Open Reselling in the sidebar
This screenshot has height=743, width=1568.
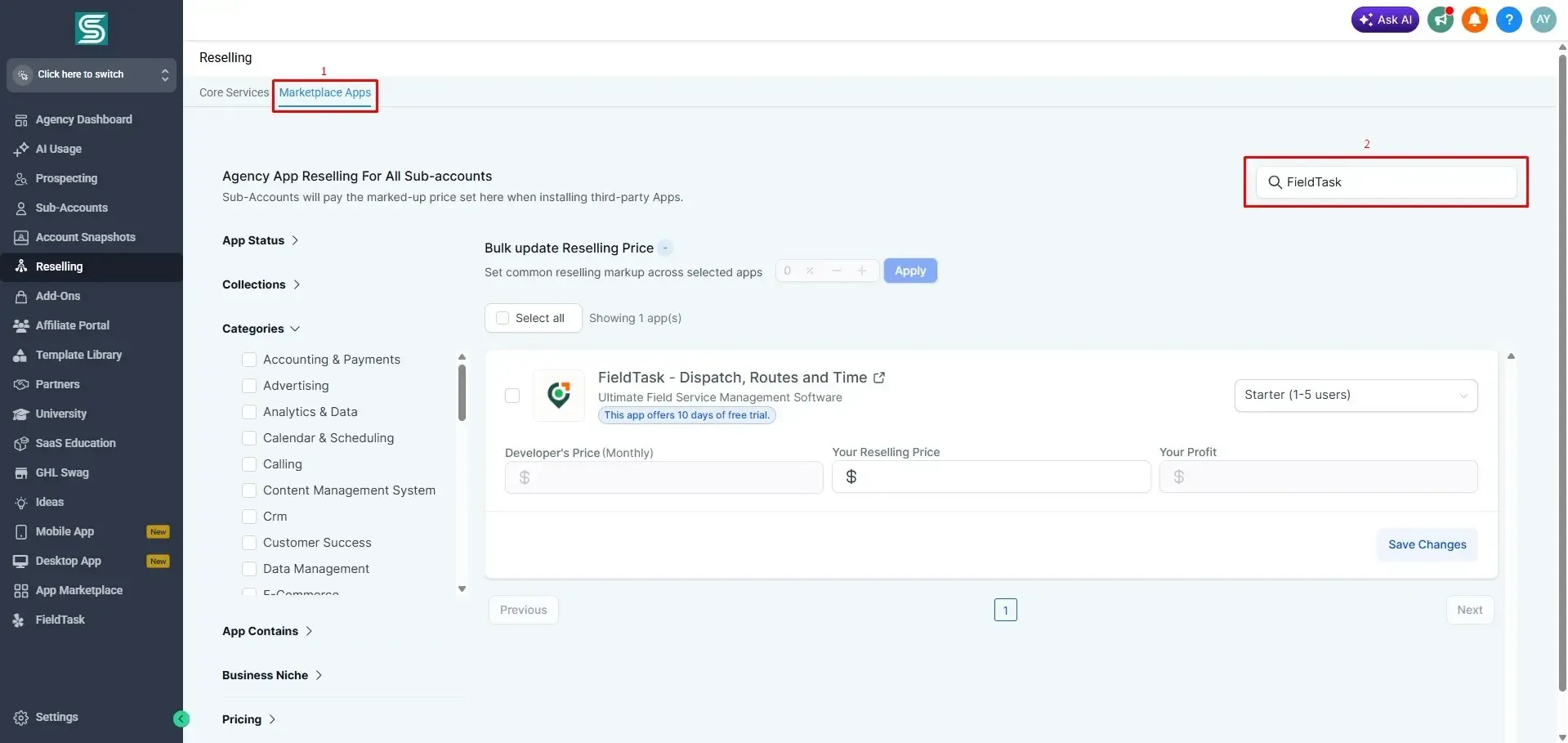(92, 267)
